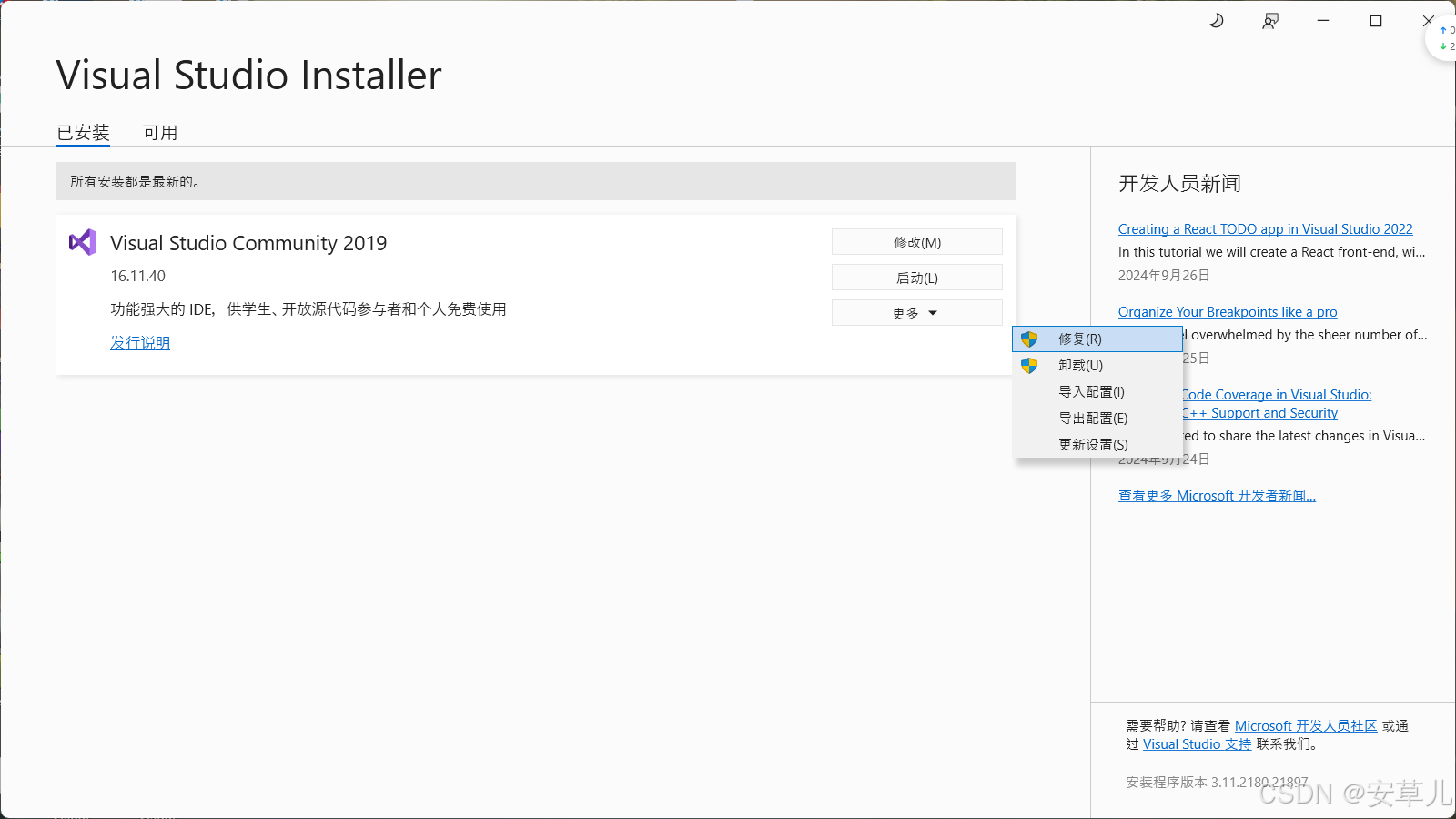Click the UAC shield icon beside 卸载(U)
The width and height of the screenshot is (1456, 819).
[1030, 365]
